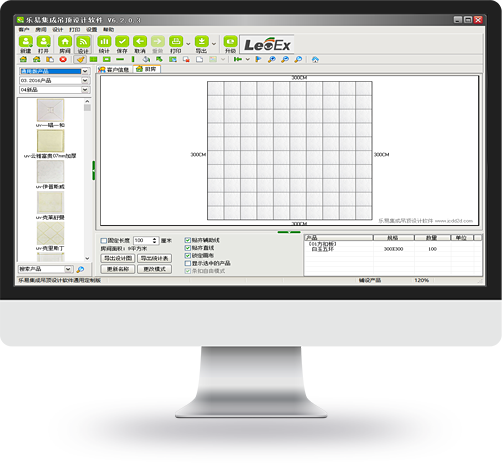Open the 04新品 category dropdown
Image resolution: width=502 pixels, height=463 pixels.
[85, 90]
